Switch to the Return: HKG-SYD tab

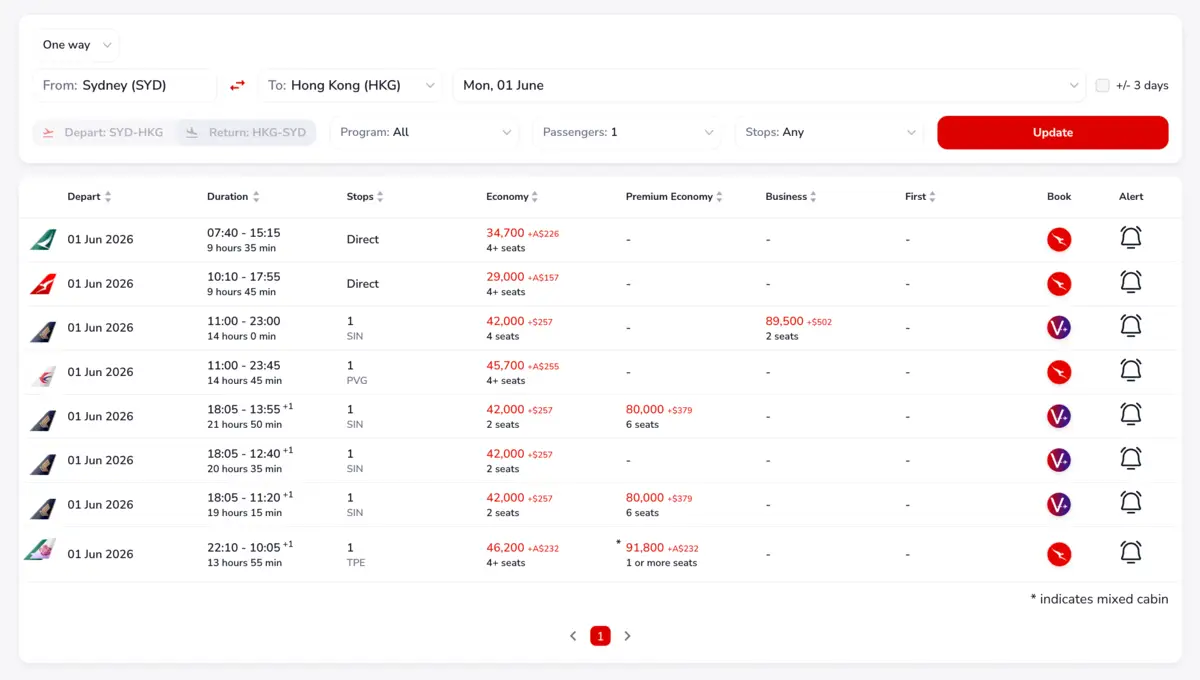coord(245,131)
